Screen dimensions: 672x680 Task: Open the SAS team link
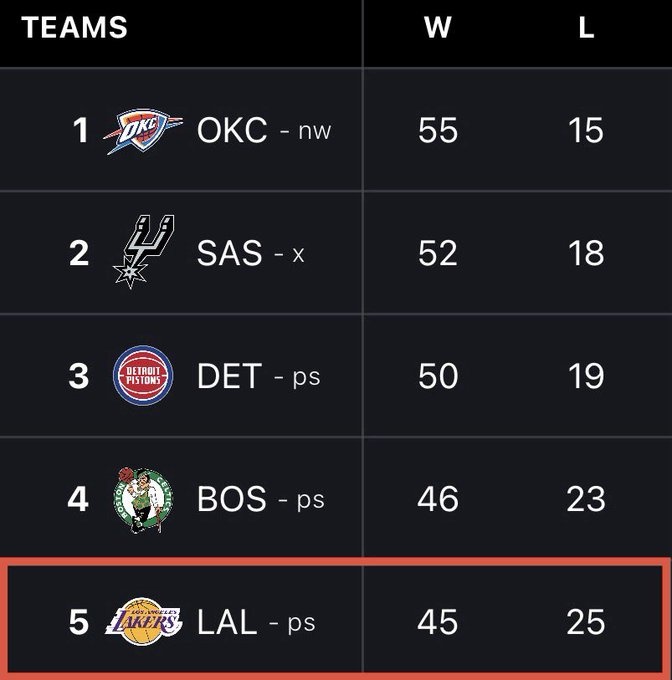tap(230, 252)
